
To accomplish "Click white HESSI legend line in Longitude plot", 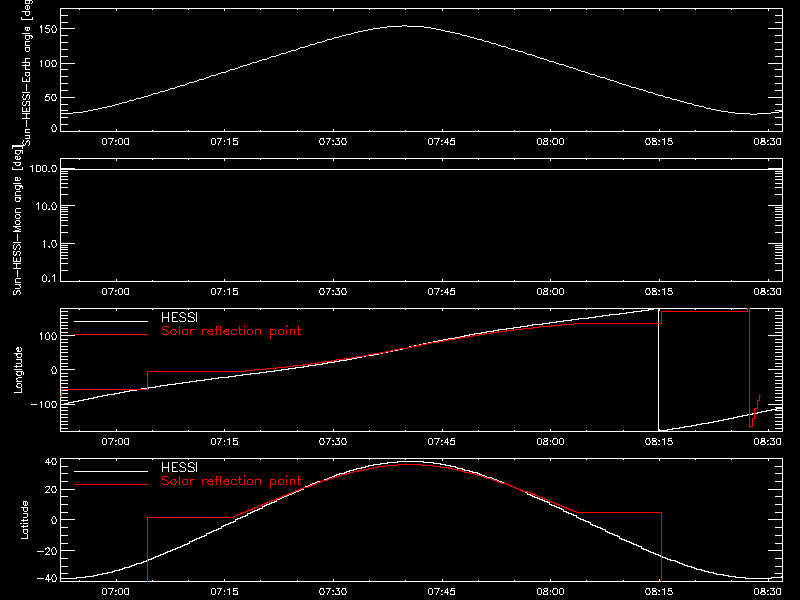I will coord(111,321).
